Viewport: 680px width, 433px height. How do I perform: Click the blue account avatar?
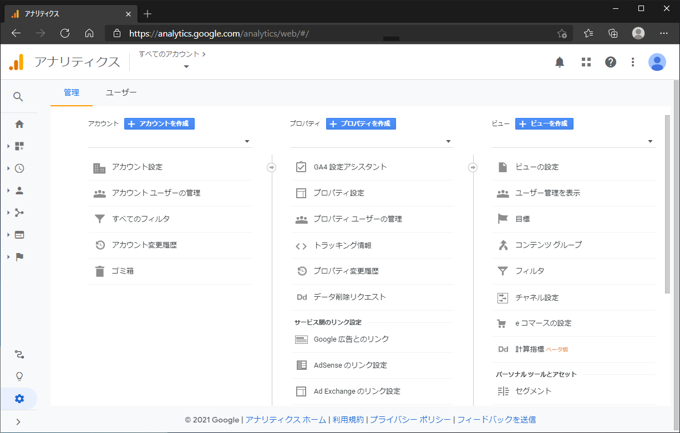(657, 62)
